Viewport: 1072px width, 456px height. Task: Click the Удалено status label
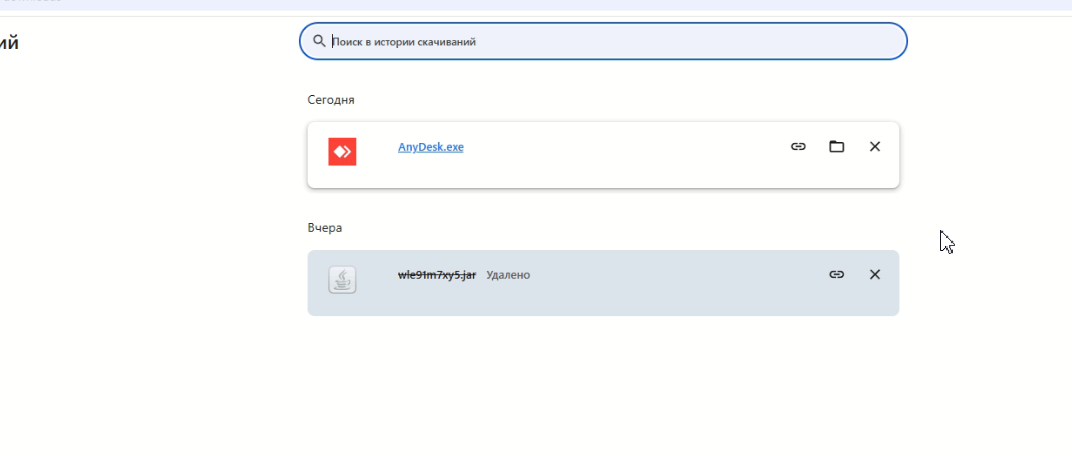click(508, 275)
